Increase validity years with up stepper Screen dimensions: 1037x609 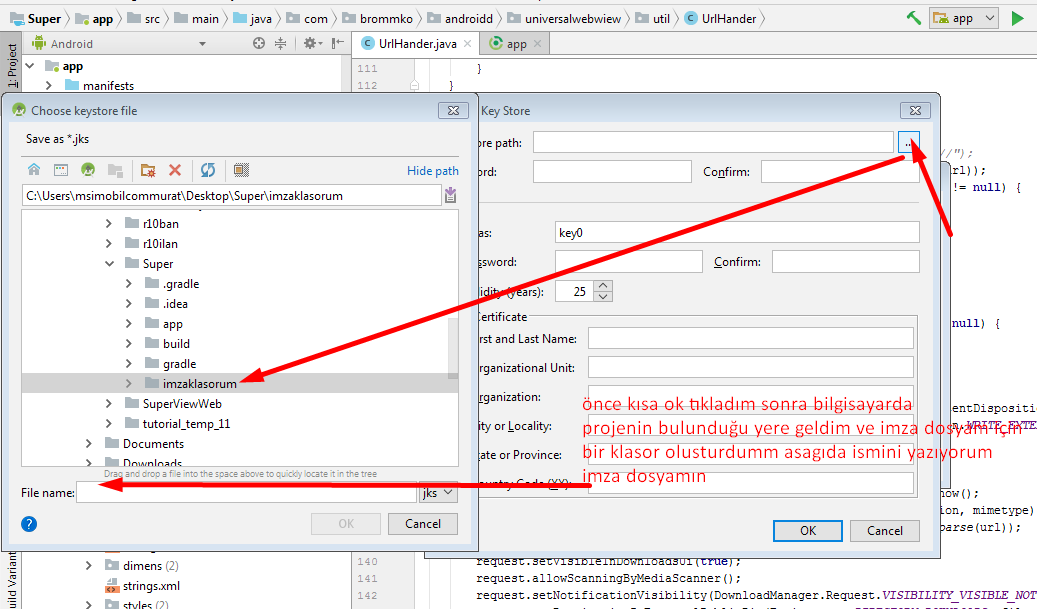click(602, 286)
